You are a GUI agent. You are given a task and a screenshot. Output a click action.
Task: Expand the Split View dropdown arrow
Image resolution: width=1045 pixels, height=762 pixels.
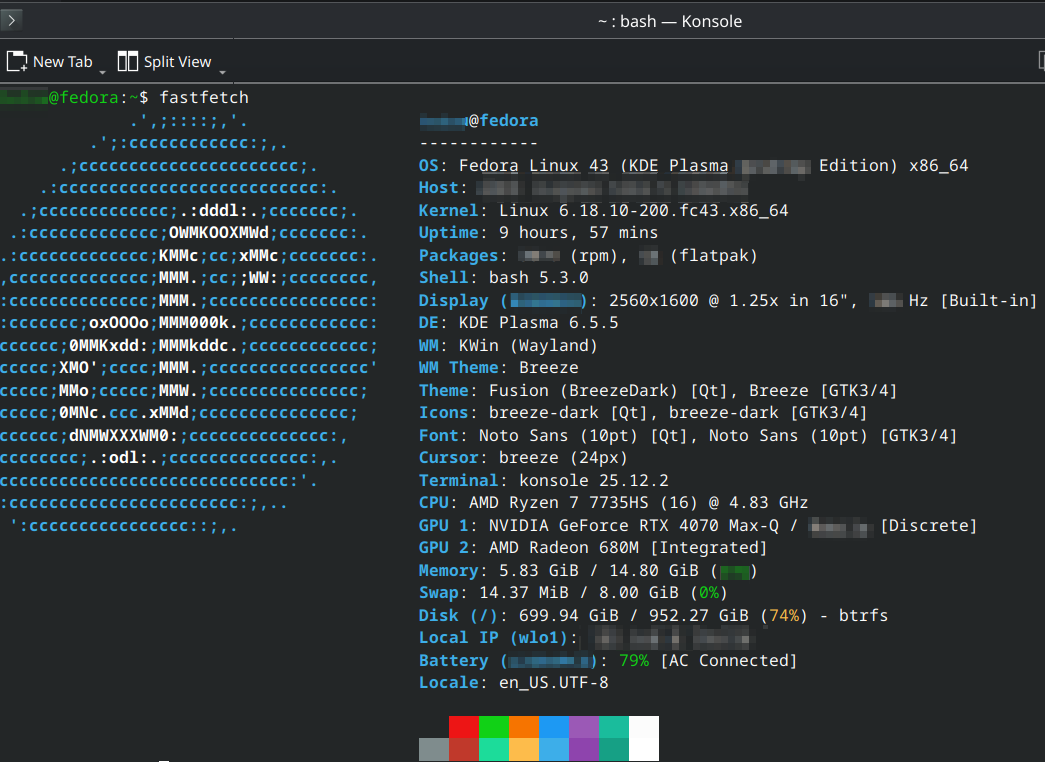221,72
